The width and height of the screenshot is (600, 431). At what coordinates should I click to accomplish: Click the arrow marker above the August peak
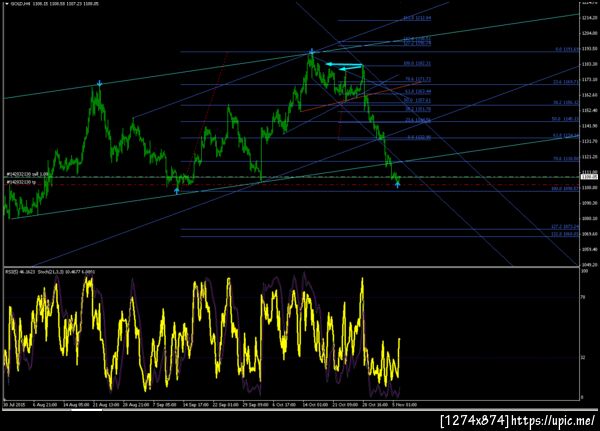pos(99,83)
